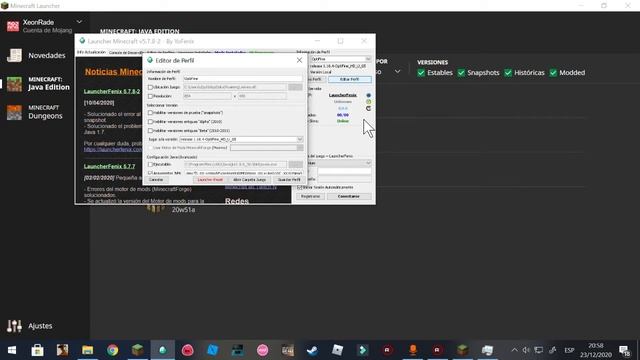640x360 pixels.
Task: Enable old Beta versions checkbox
Action: [150, 131]
